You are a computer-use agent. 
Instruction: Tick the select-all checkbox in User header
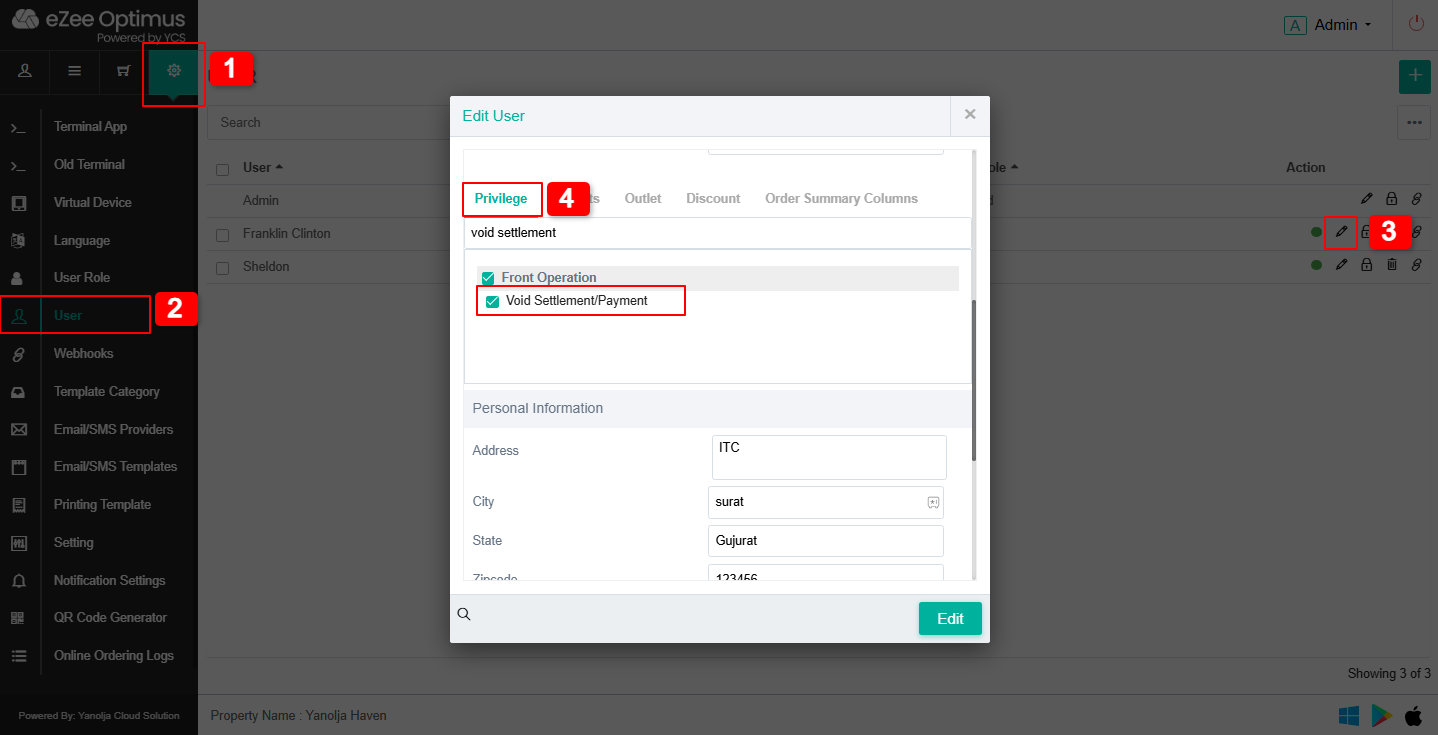pyautogui.click(x=223, y=169)
